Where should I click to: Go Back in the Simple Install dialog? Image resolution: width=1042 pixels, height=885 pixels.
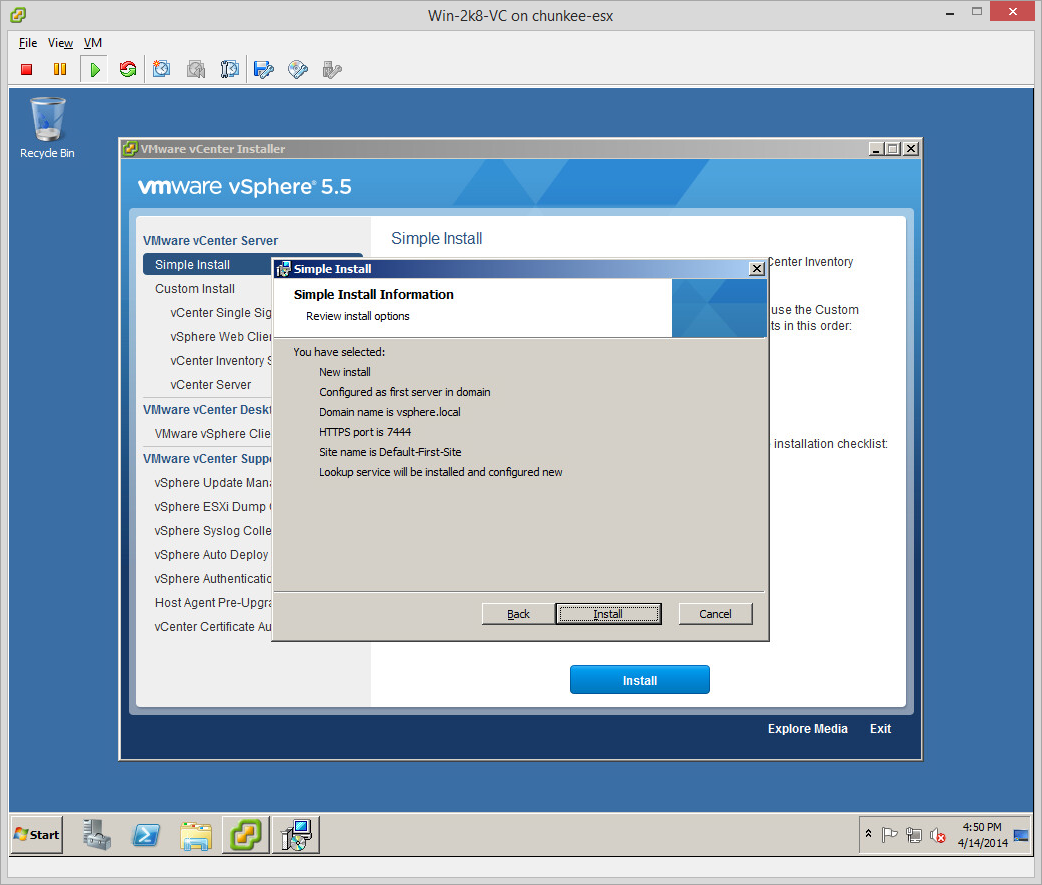(518, 614)
